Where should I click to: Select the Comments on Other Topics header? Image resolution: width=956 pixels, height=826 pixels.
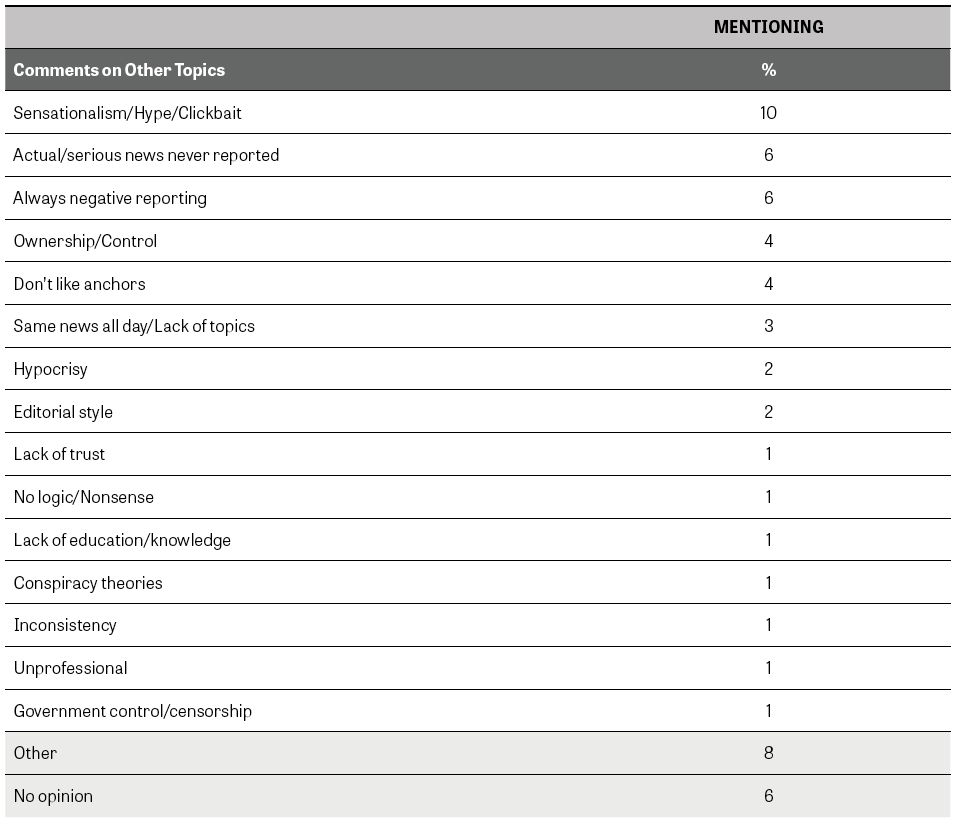coord(119,70)
